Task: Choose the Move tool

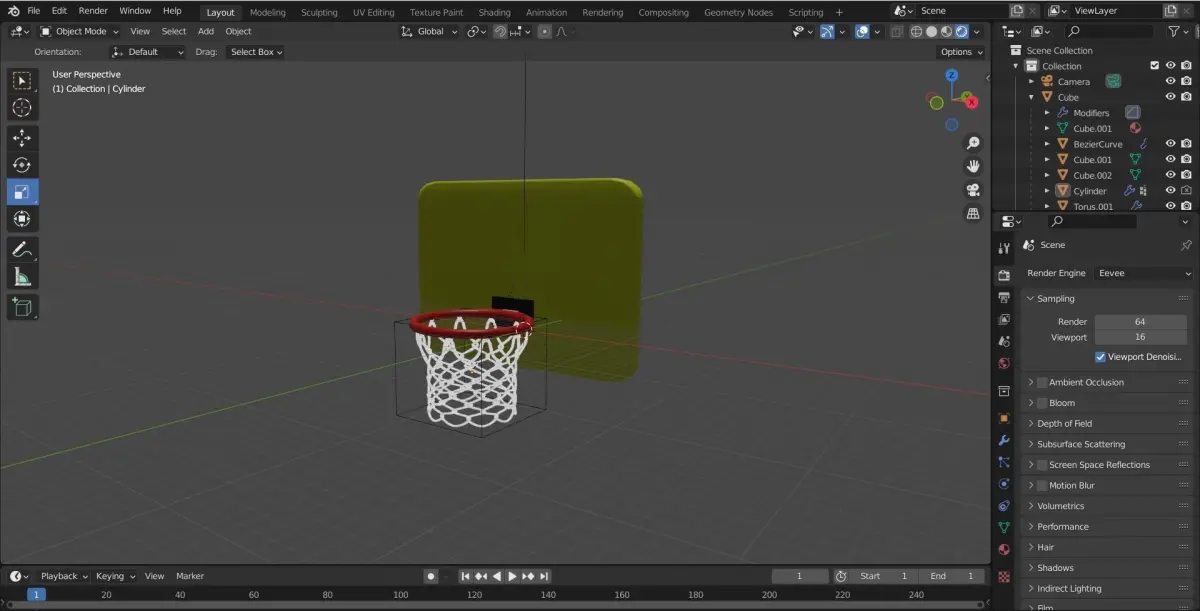Action: 22,138
